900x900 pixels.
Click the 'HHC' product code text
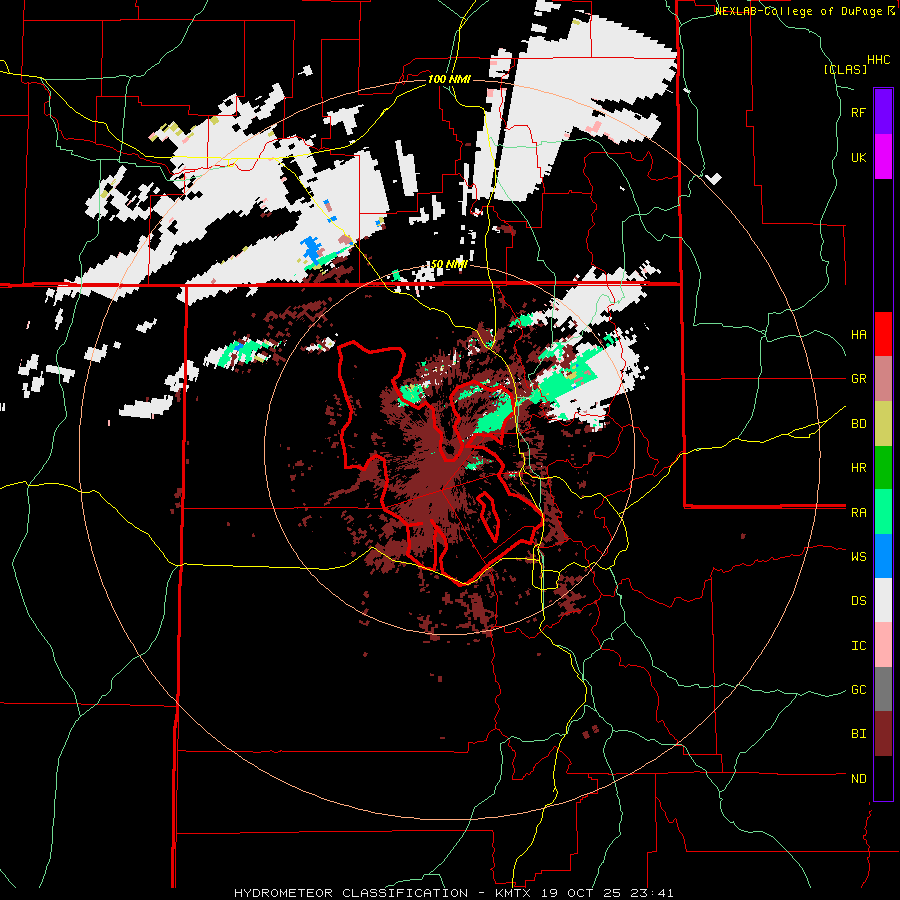(x=878, y=60)
